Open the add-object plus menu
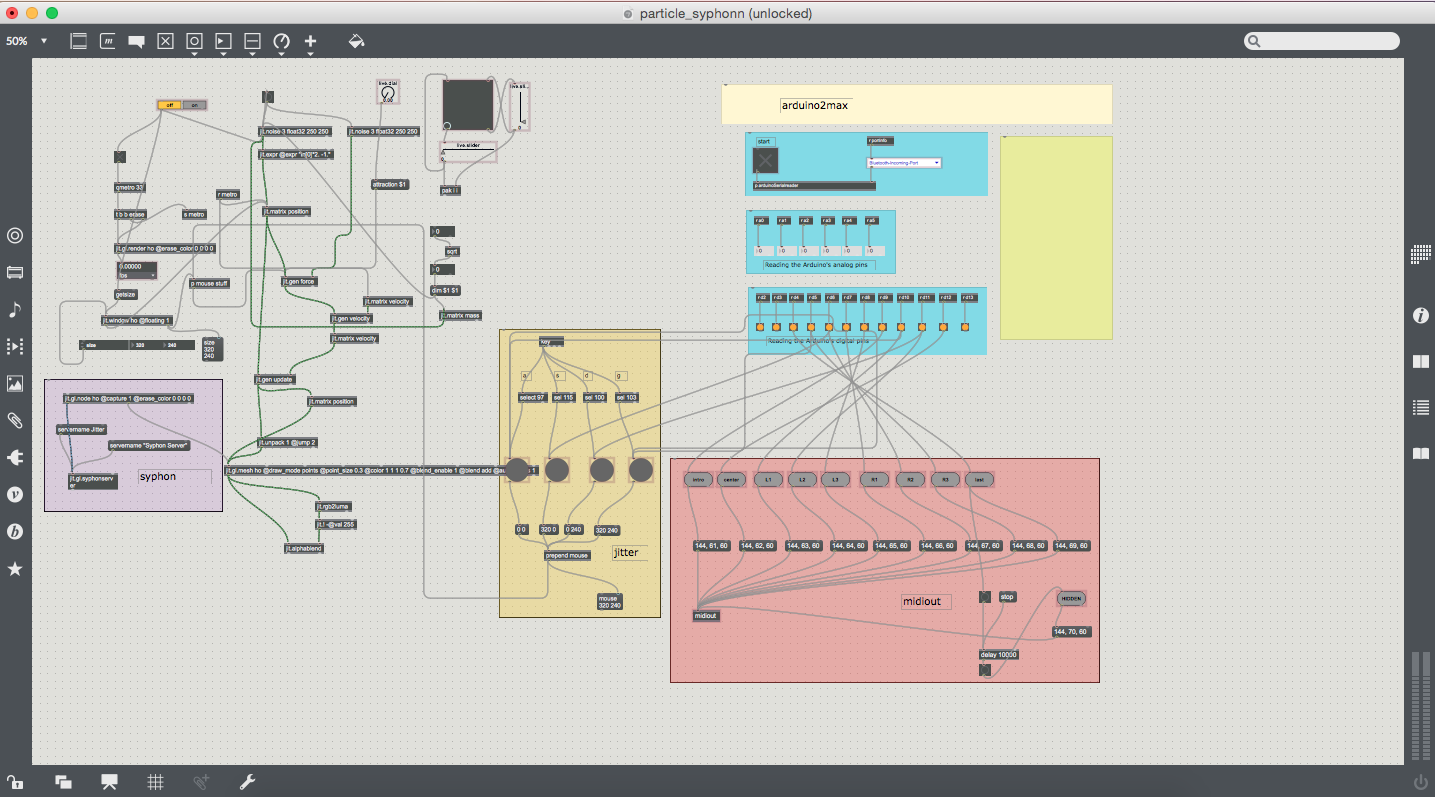This screenshot has width=1435, height=797. 310,41
